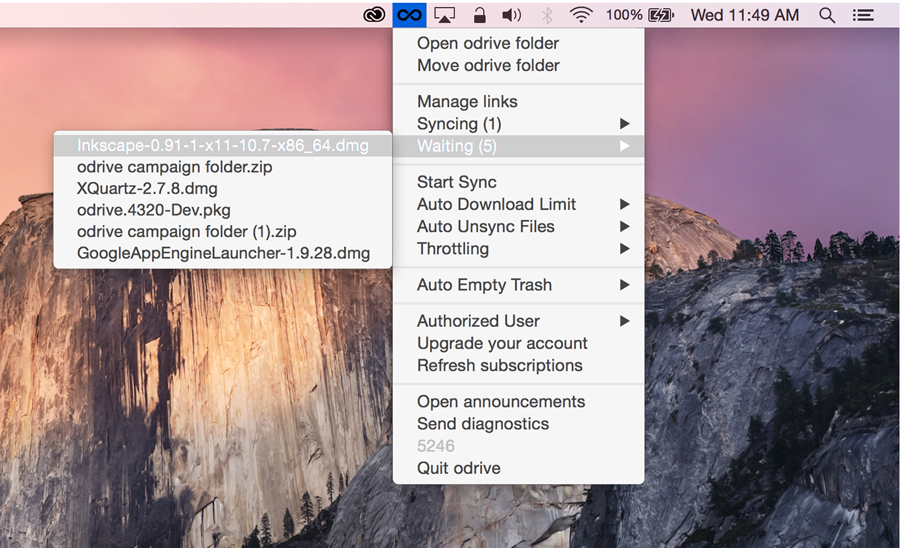Select Inkscape-0.91-1-x11-10.7-x86_64.dmg in waiting list
The width and height of the screenshot is (900, 548).
pyautogui.click(x=223, y=145)
